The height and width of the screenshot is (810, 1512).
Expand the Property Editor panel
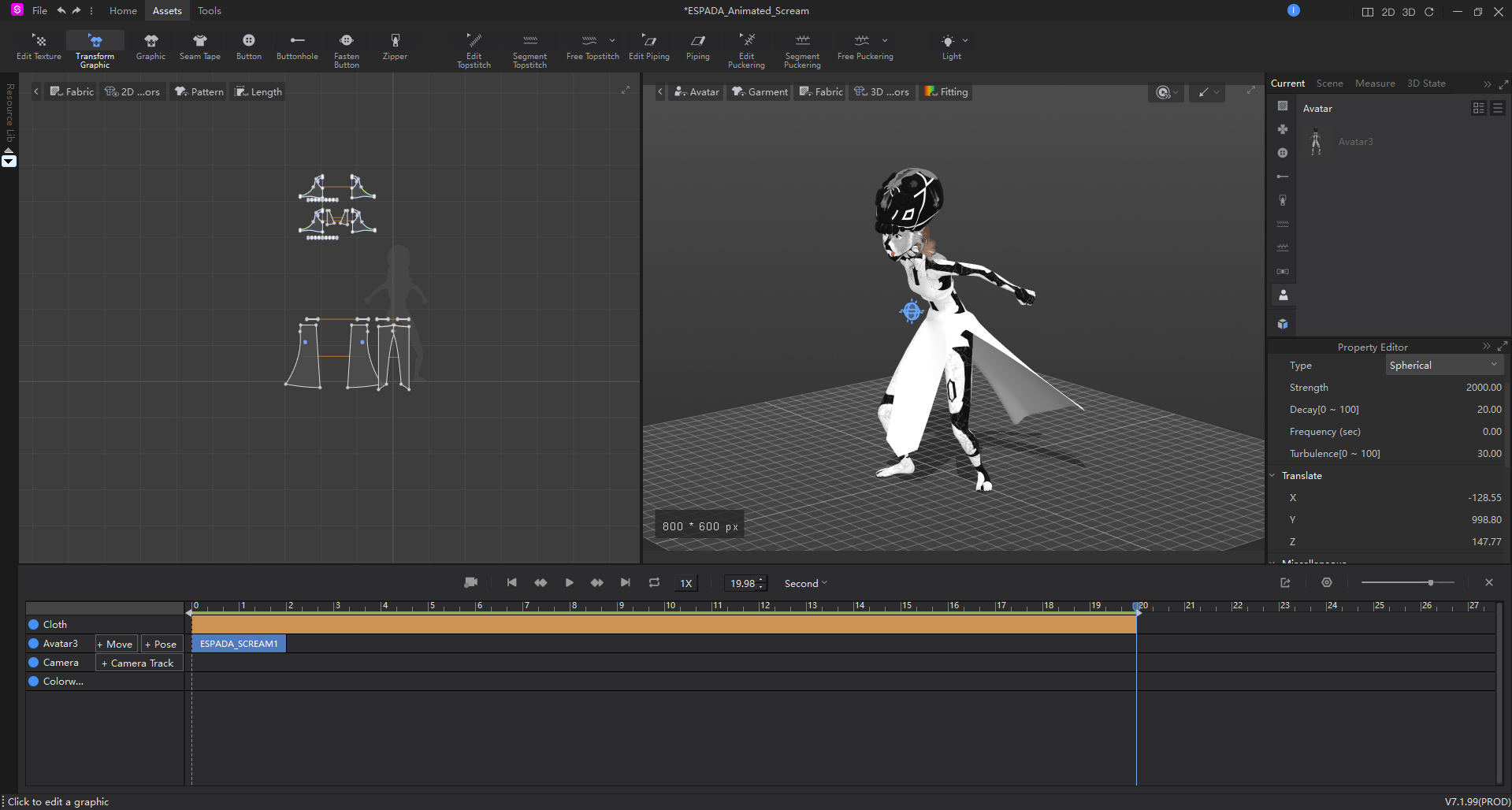tap(1502, 347)
